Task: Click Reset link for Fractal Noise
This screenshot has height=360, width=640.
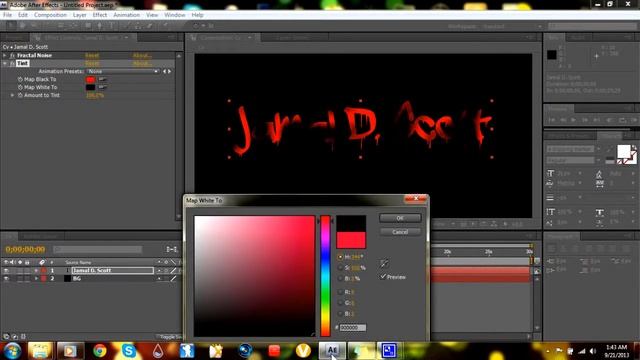Action: 92,55
